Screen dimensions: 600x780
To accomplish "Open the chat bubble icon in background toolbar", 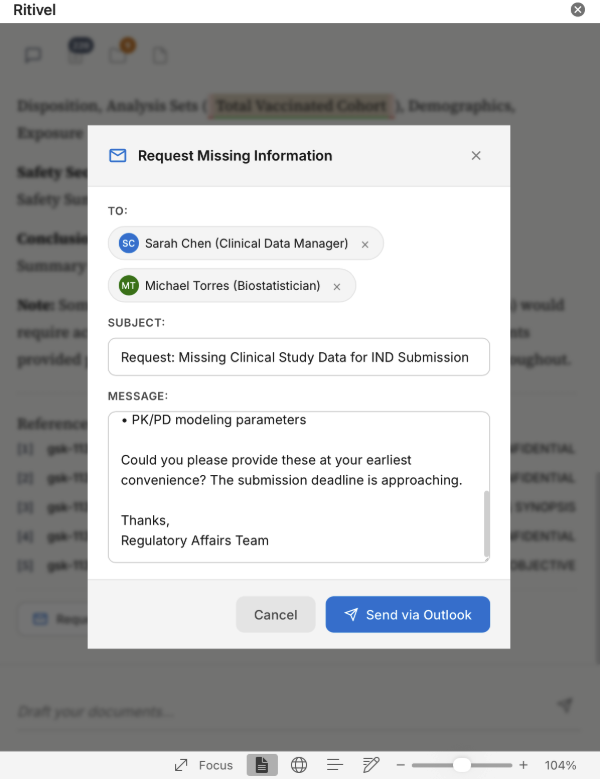I will click(33, 55).
